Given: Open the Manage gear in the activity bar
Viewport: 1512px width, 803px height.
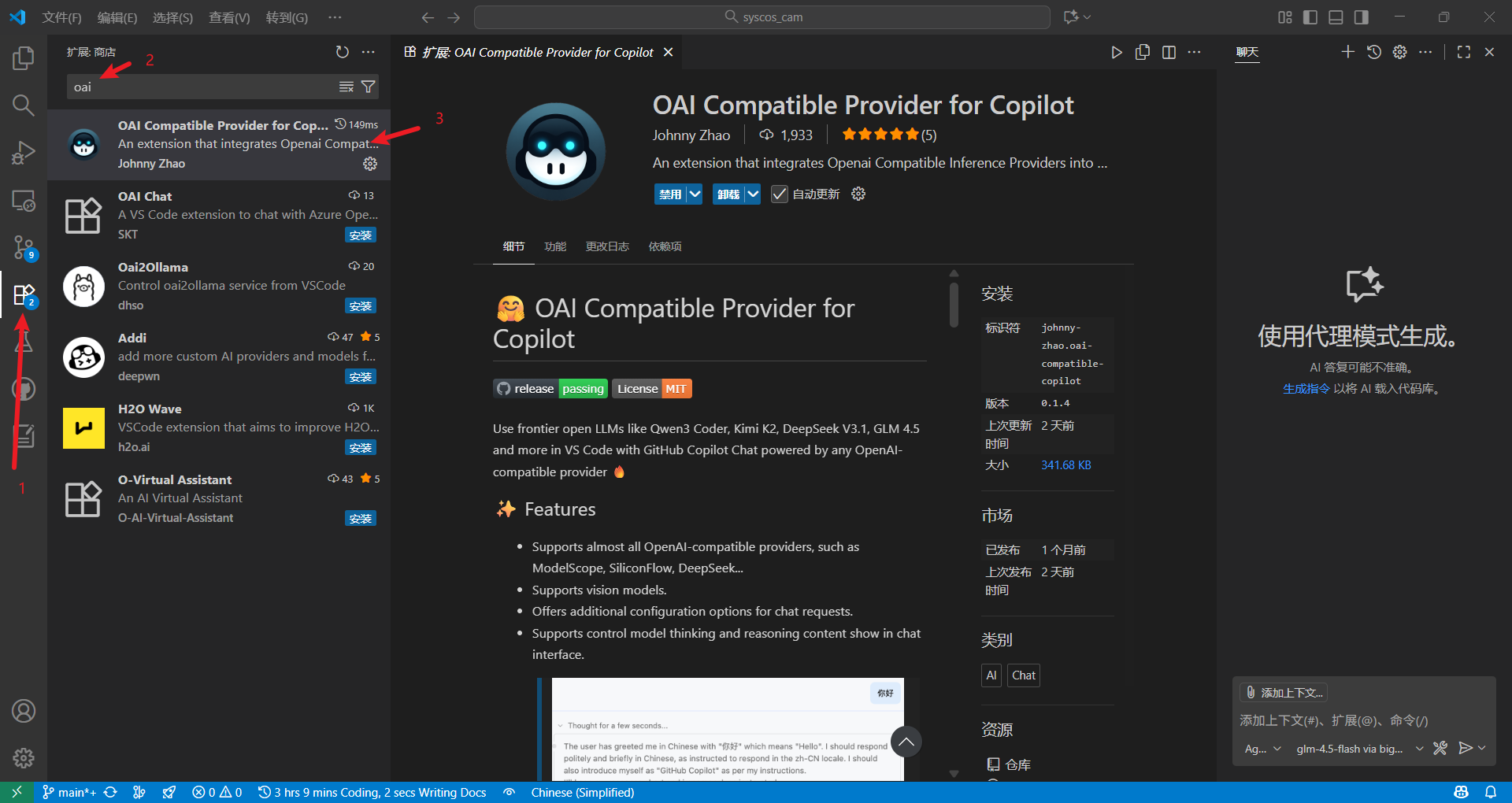Looking at the screenshot, I should (x=24, y=758).
